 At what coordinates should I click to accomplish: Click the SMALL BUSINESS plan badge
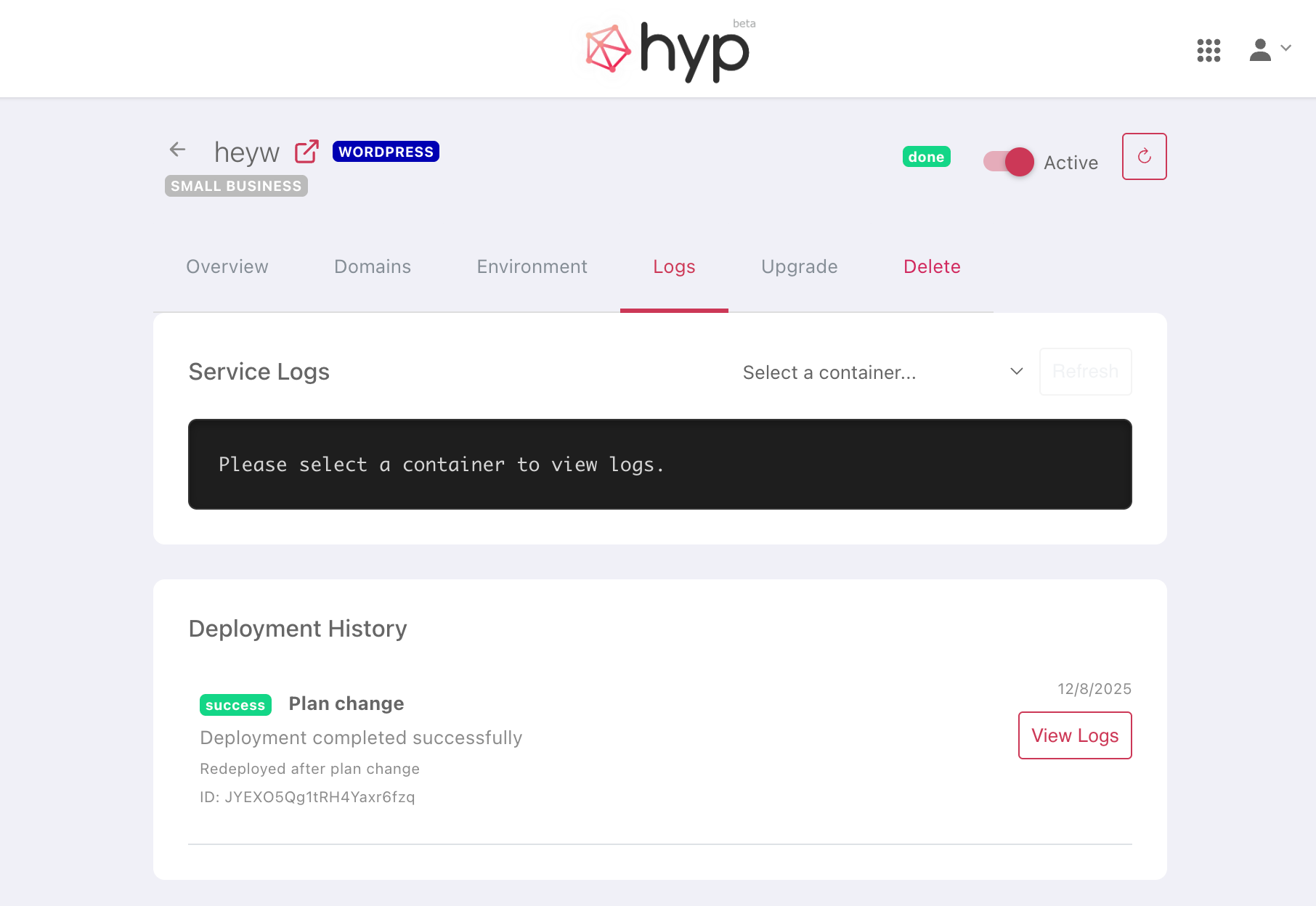point(236,186)
